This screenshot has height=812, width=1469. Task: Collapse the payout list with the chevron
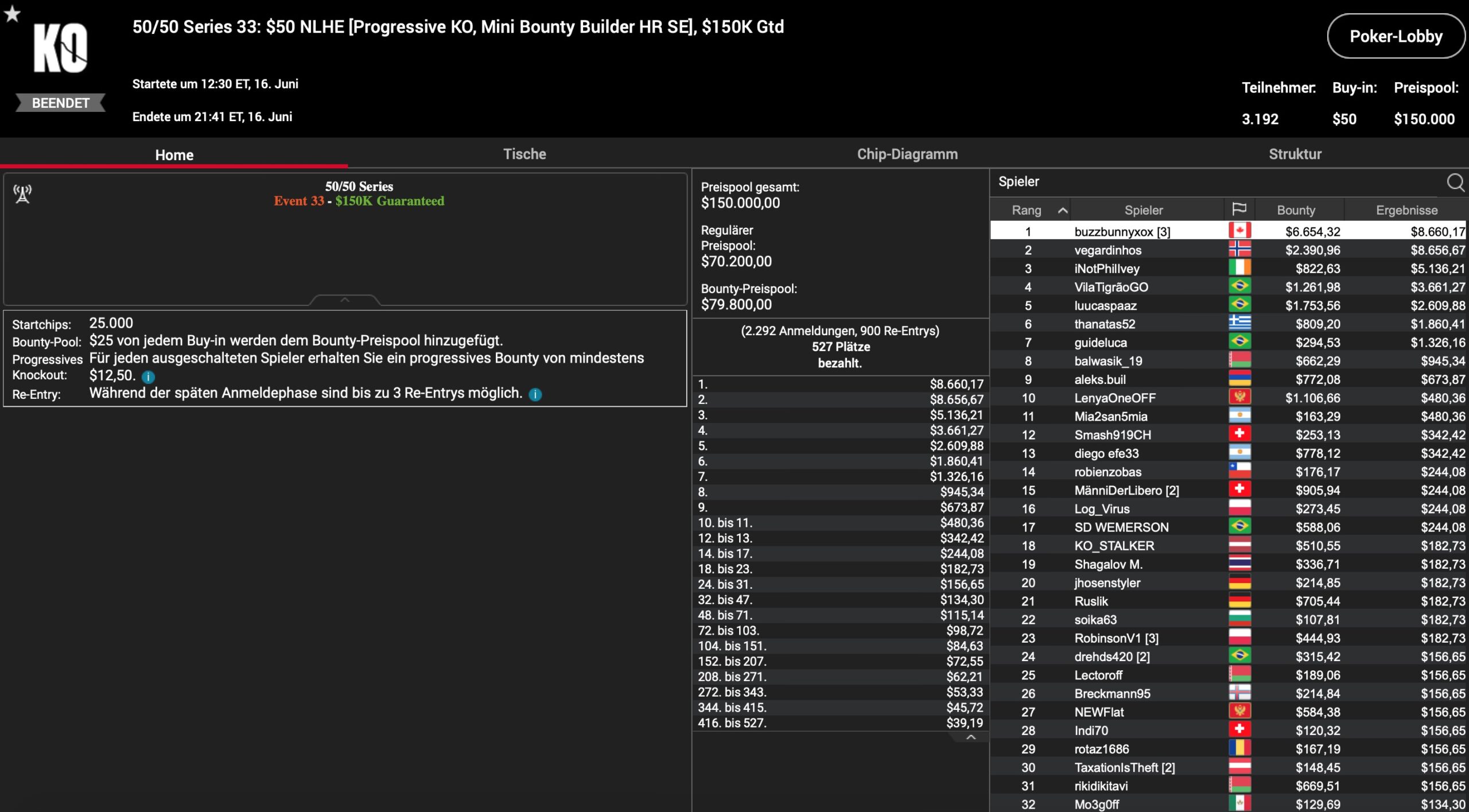click(970, 737)
